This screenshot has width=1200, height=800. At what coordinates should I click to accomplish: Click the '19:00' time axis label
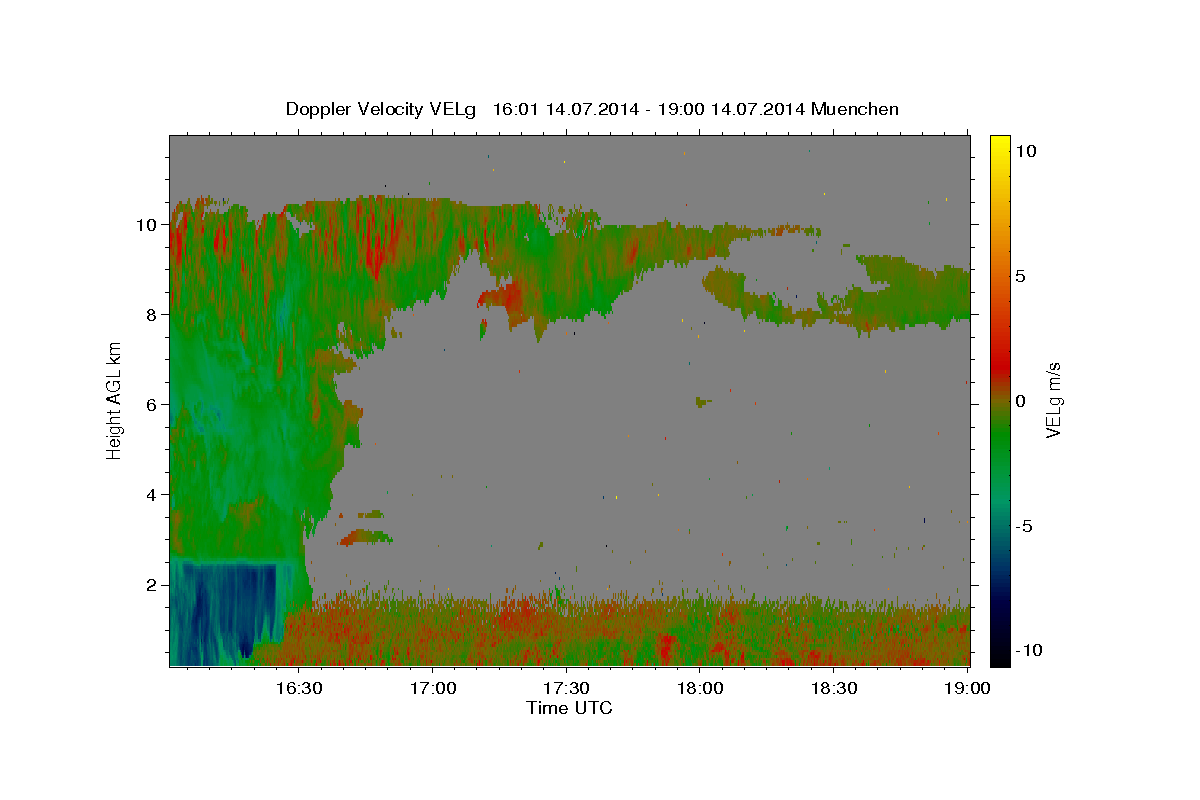(969, 688)
